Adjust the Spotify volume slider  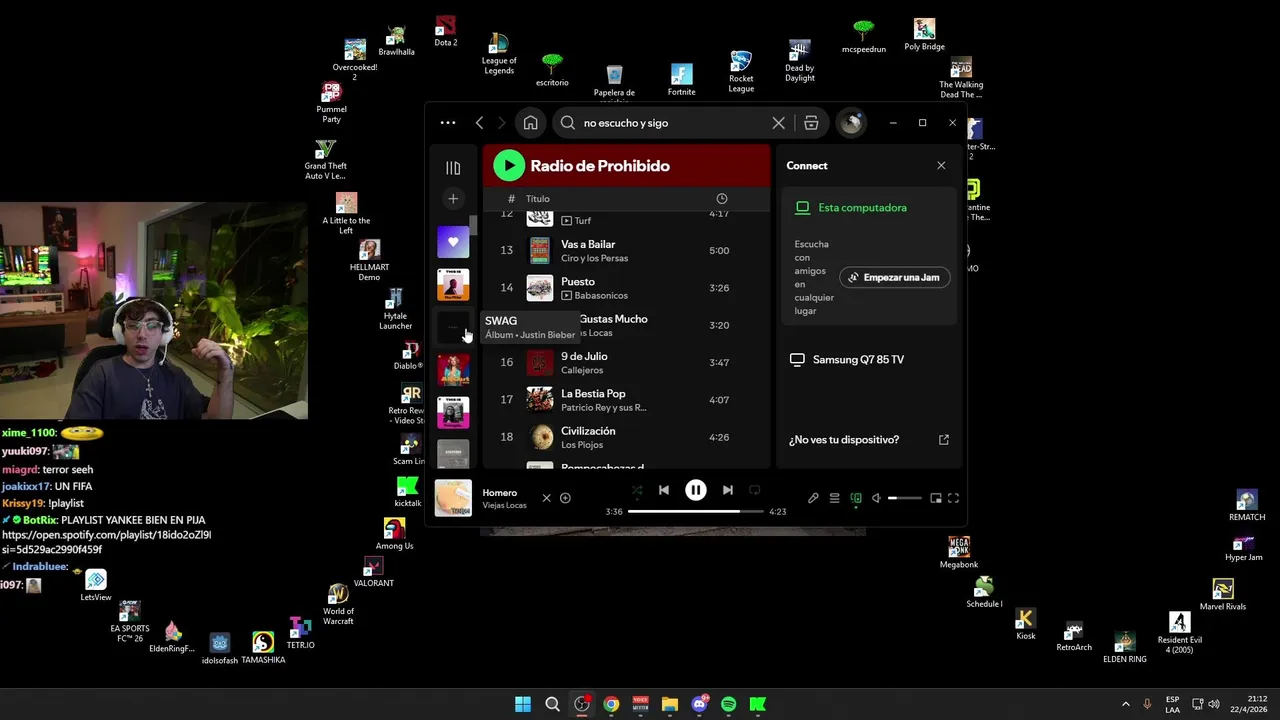pos(905,498)
